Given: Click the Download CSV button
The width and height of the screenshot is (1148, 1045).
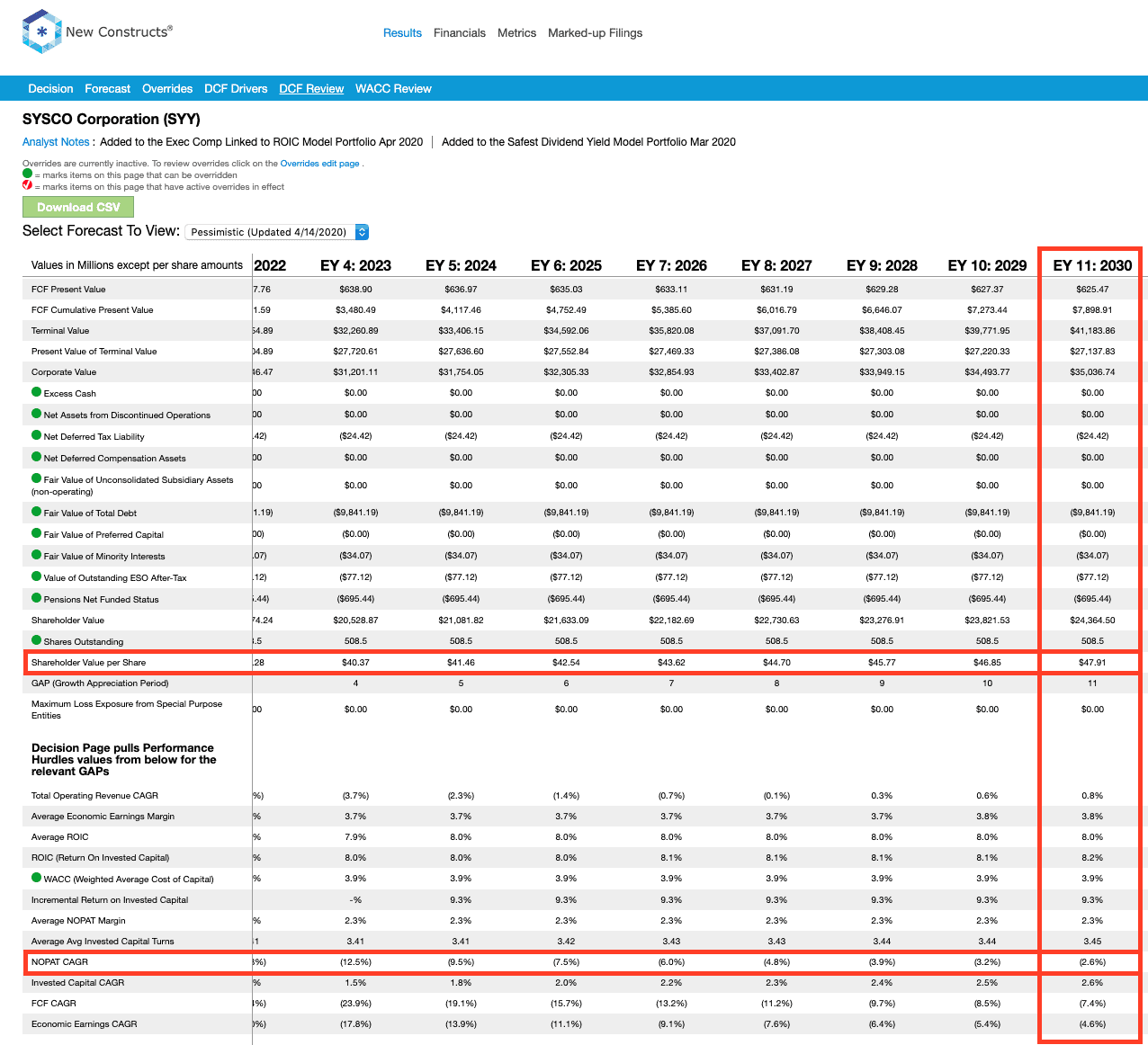Looking at the screenshot, I should pyautogui.click(x=78, y=207).
